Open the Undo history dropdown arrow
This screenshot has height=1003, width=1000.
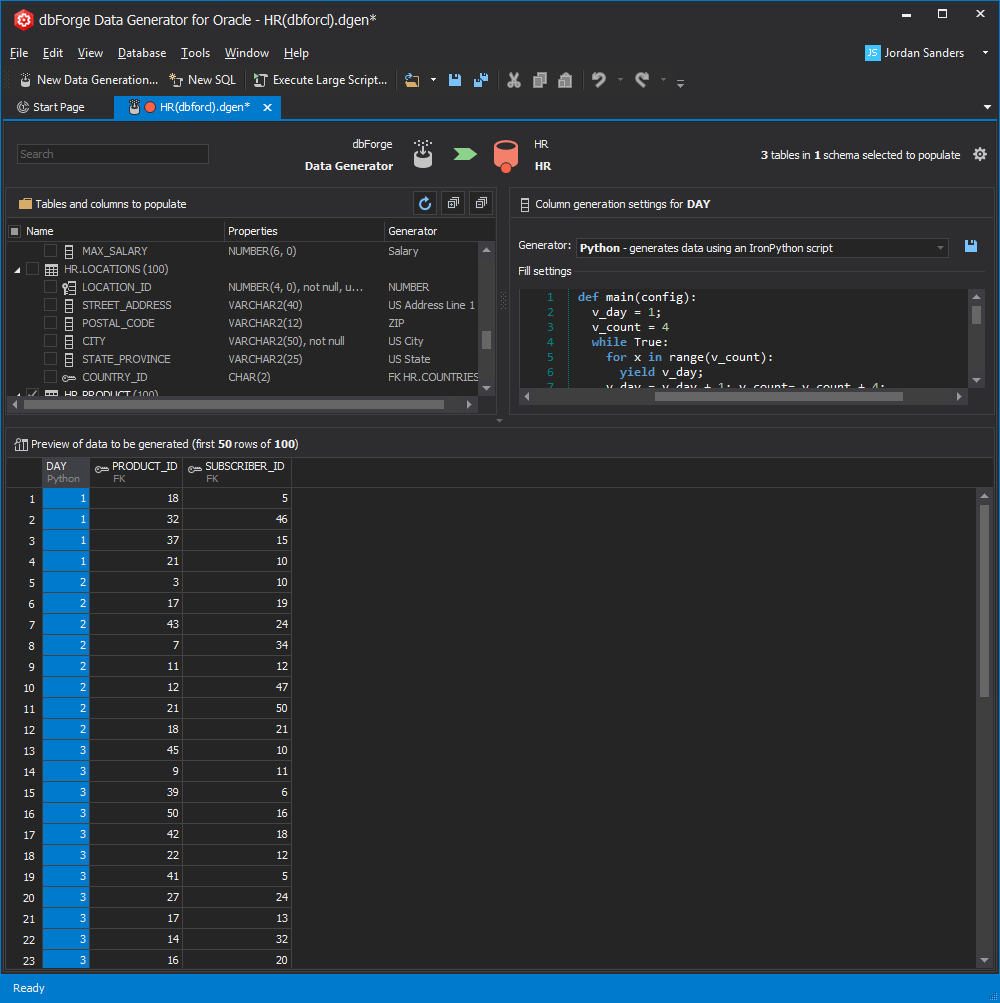click(x=620, y=80)
